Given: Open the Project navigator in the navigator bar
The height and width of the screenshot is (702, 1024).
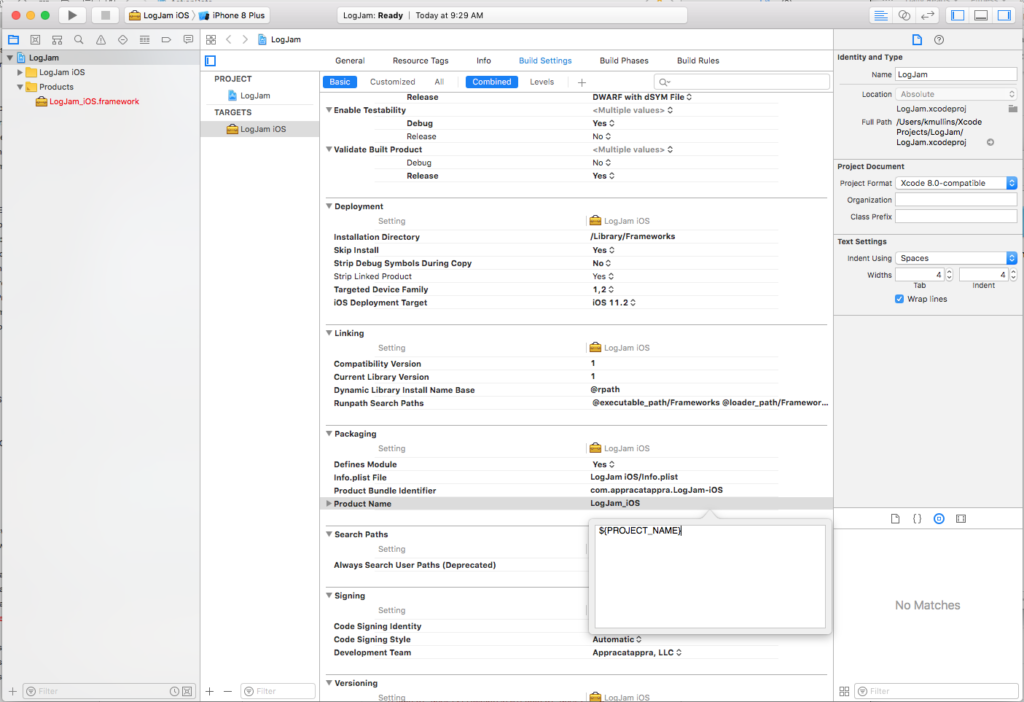Looking at the screenshot, I should [x=13, y=38].
